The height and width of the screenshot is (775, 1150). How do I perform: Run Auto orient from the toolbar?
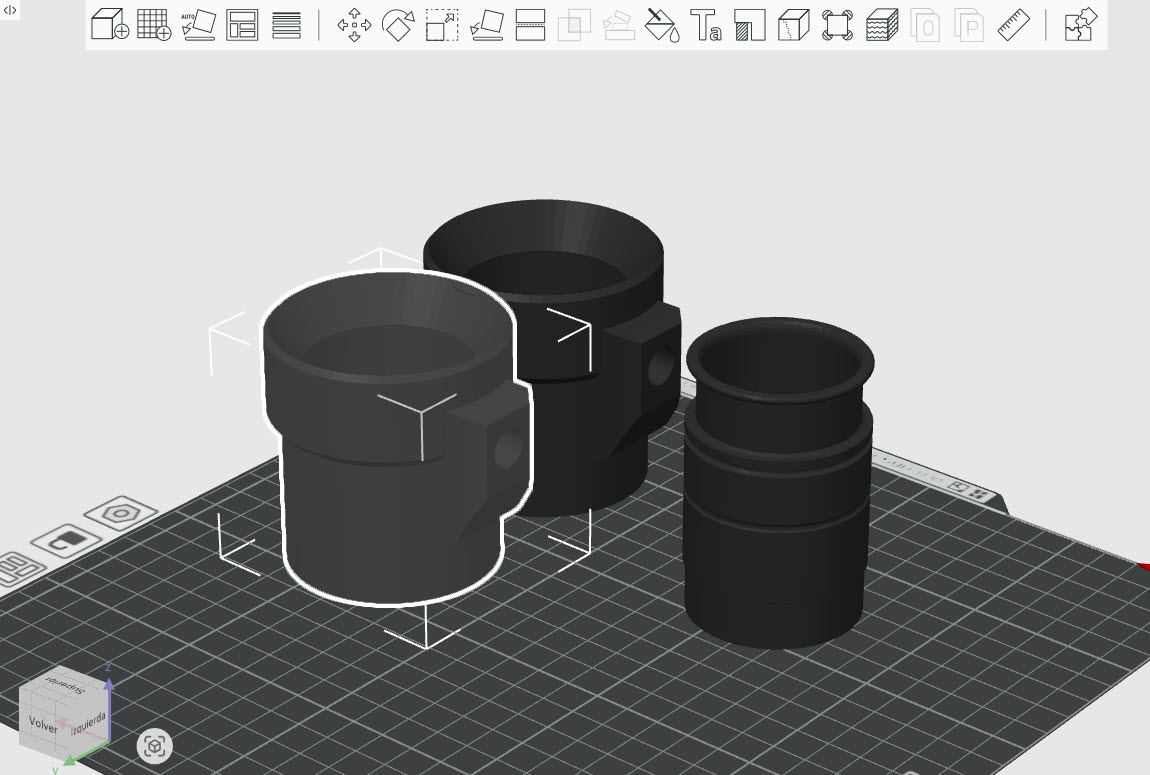pos(198,25)
